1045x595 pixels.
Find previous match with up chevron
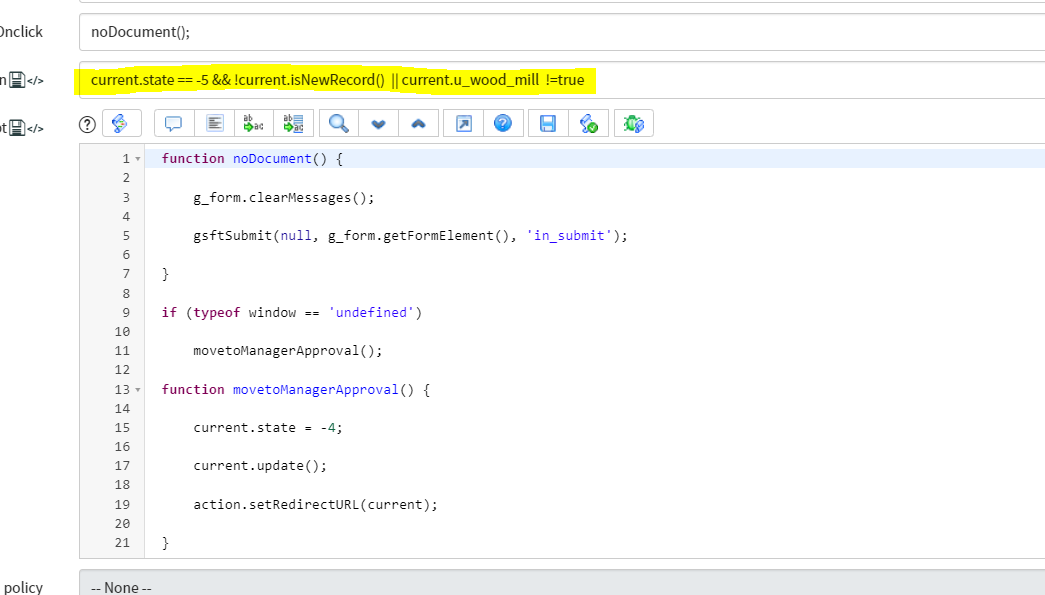coord(419,123)
